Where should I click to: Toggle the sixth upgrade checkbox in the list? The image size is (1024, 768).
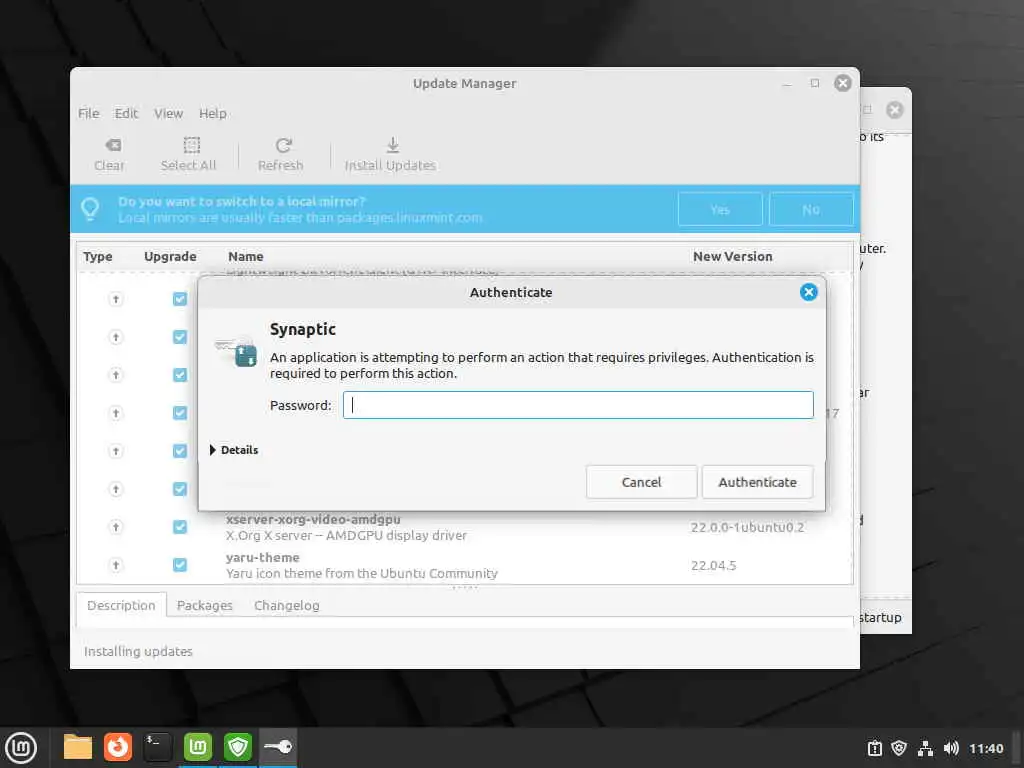tap(180, 489)
